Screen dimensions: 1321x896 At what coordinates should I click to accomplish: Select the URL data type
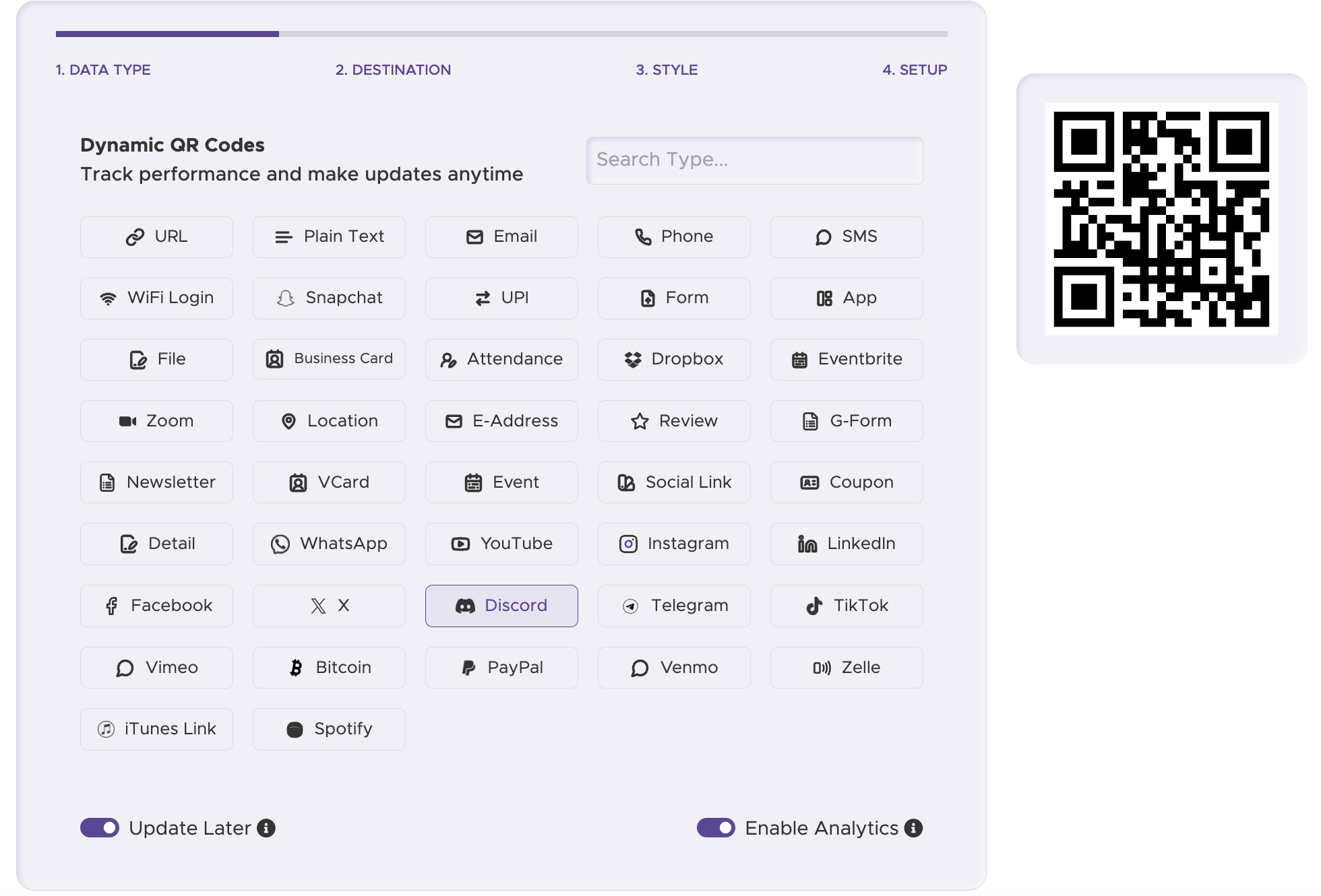(156, 236)
